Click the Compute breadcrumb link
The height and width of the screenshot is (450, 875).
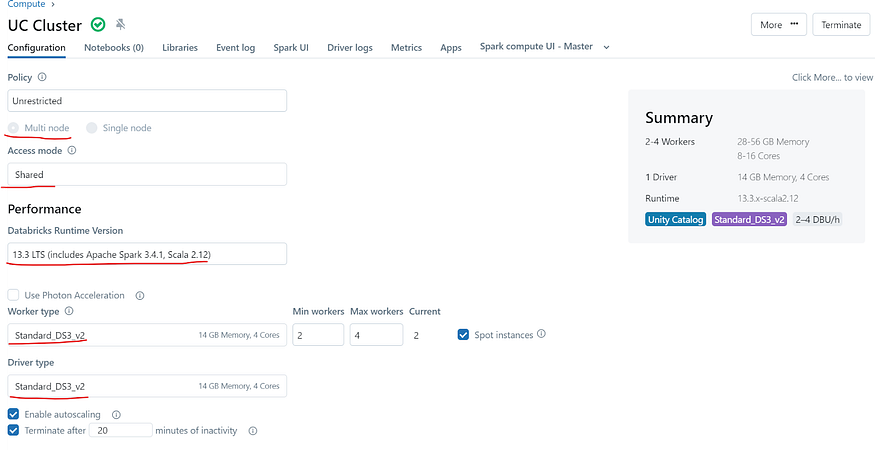click(x=26, y=4)
